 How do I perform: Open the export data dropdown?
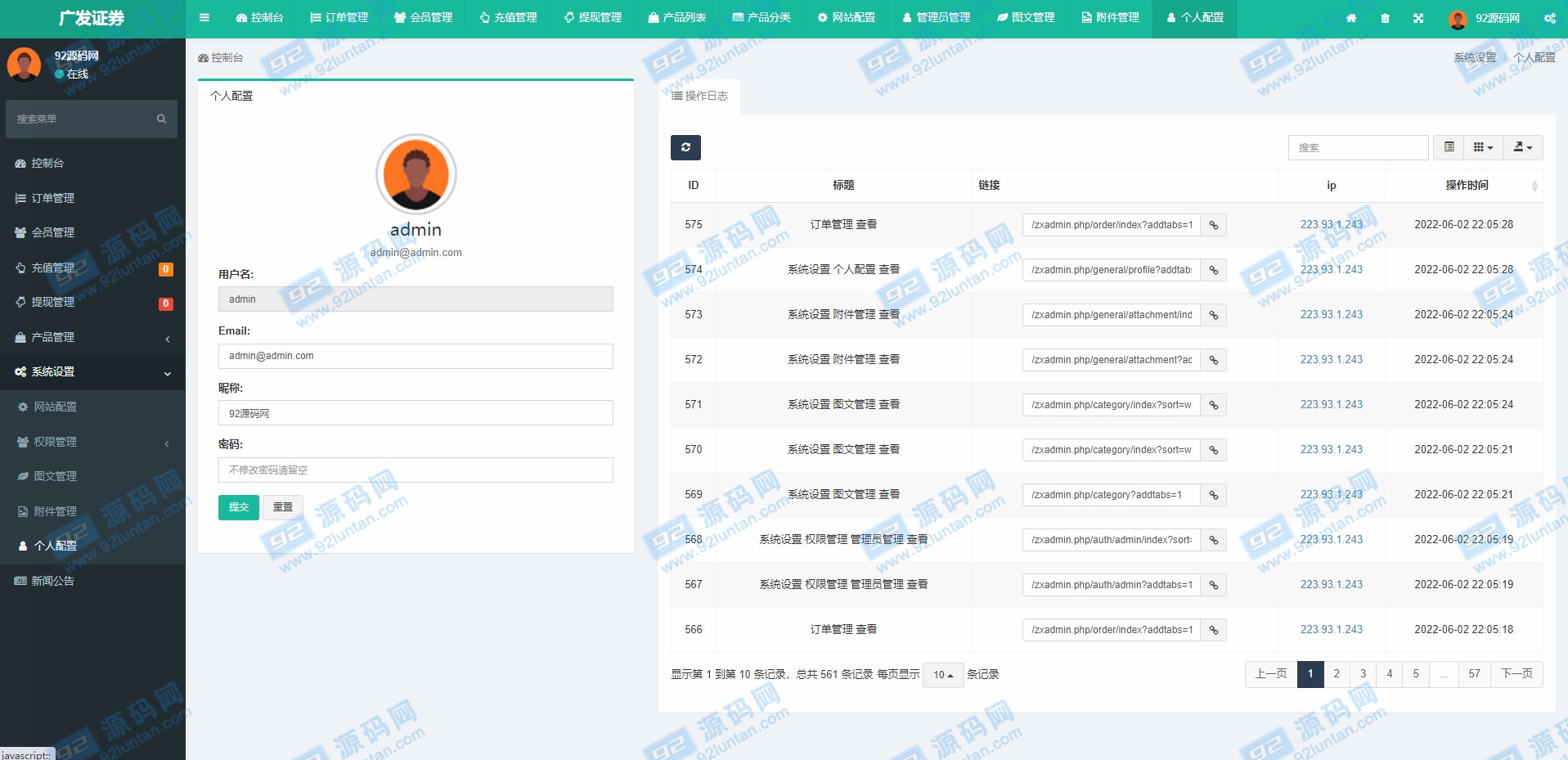[x=1522, y=147]
